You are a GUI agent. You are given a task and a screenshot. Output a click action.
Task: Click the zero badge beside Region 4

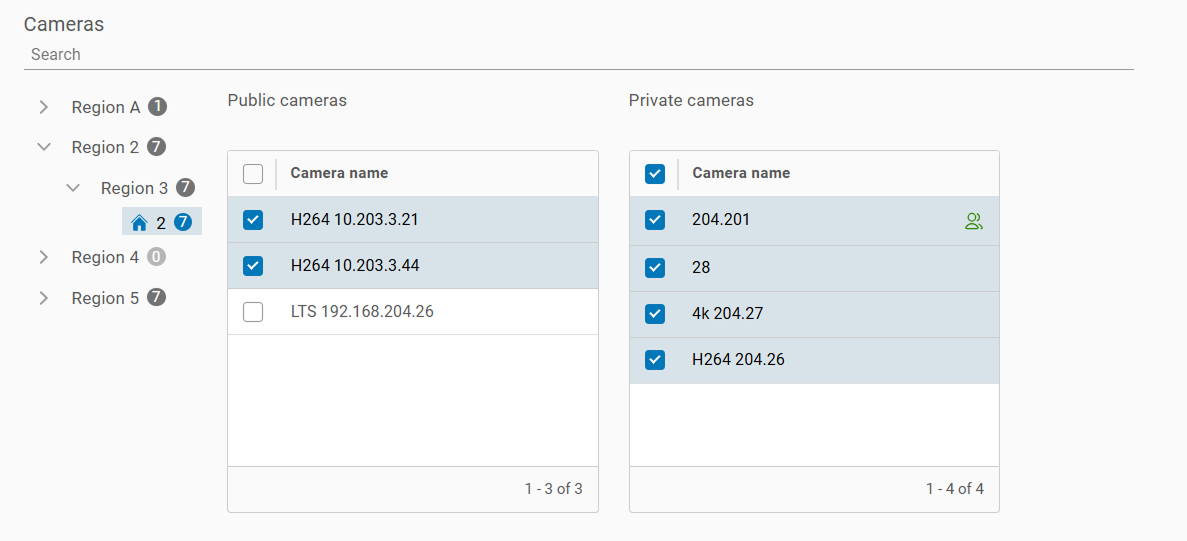(156, 257)
